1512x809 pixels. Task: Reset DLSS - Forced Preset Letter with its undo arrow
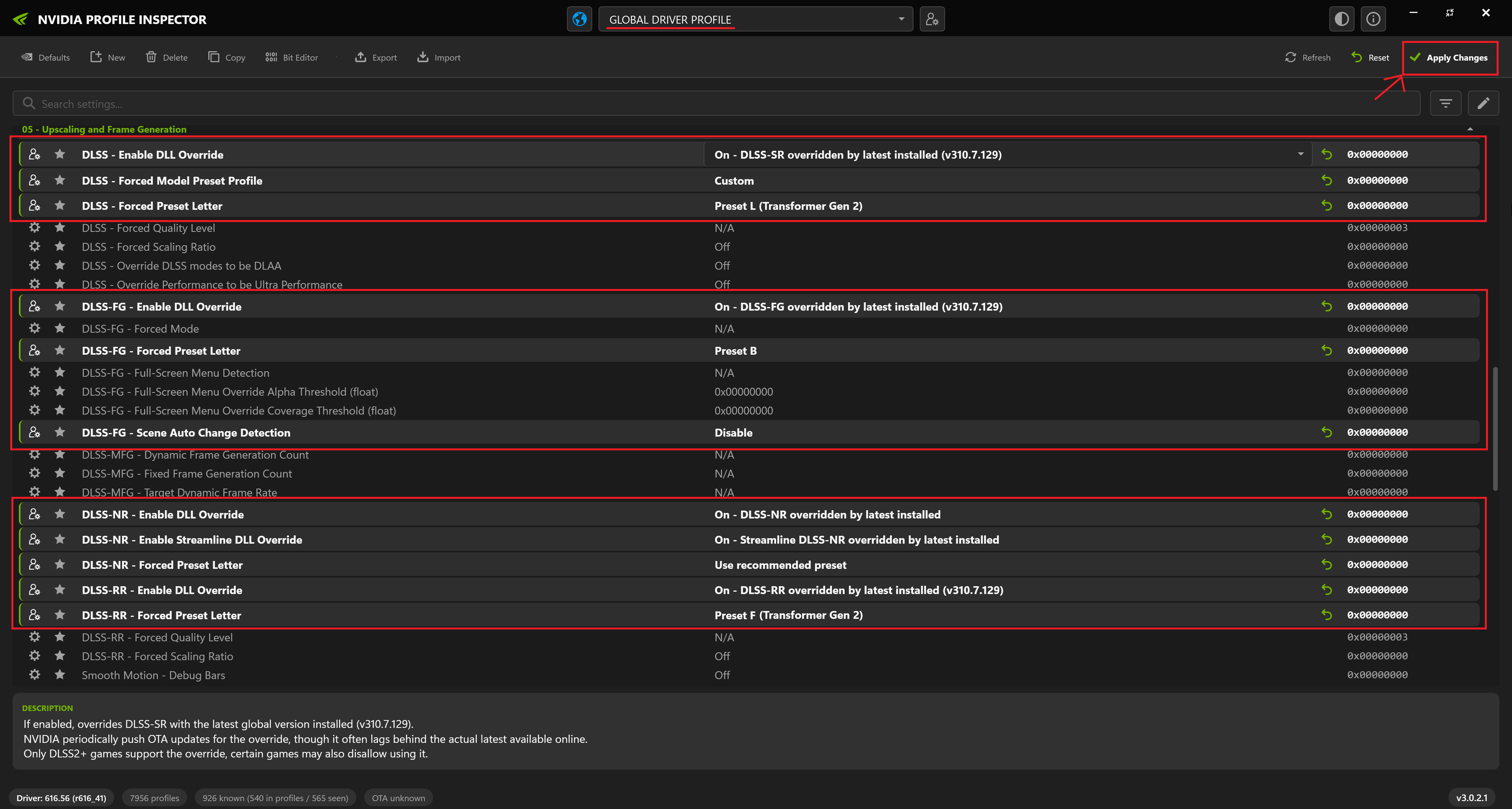[x=1327, y=205]
